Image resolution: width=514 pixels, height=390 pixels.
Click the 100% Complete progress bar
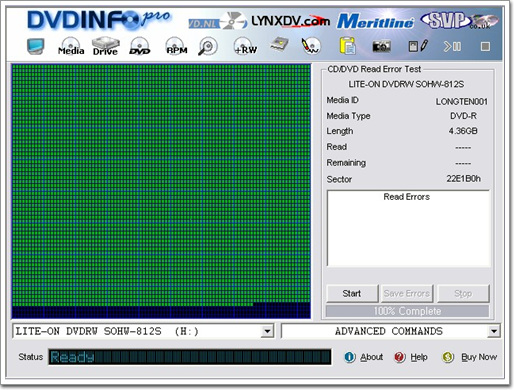[x=407, y=311]
